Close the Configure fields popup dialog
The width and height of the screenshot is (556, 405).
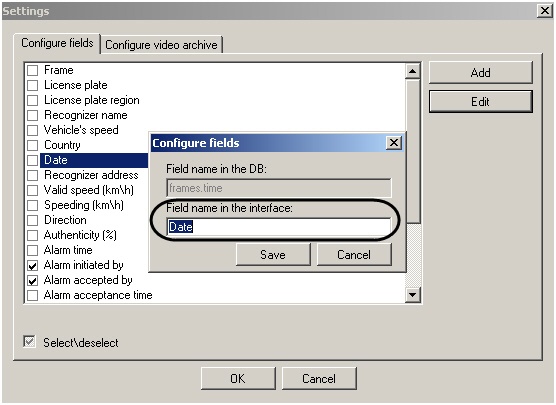[394, 143]
